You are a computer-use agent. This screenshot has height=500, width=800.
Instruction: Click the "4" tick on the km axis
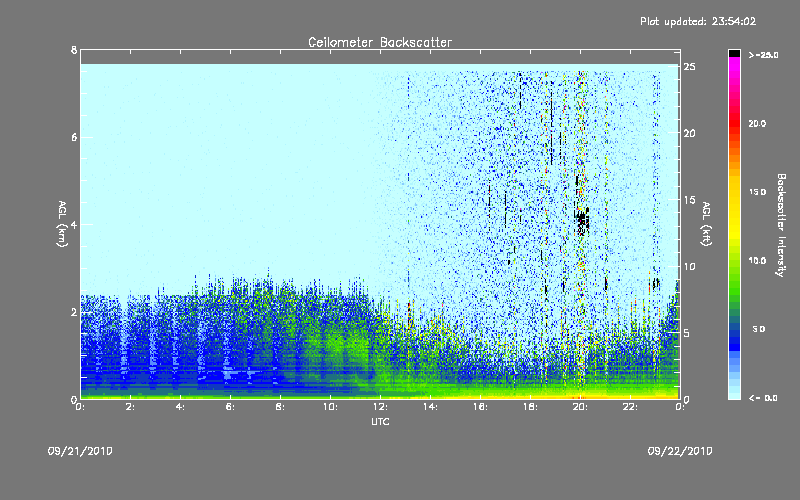(74, 224)
